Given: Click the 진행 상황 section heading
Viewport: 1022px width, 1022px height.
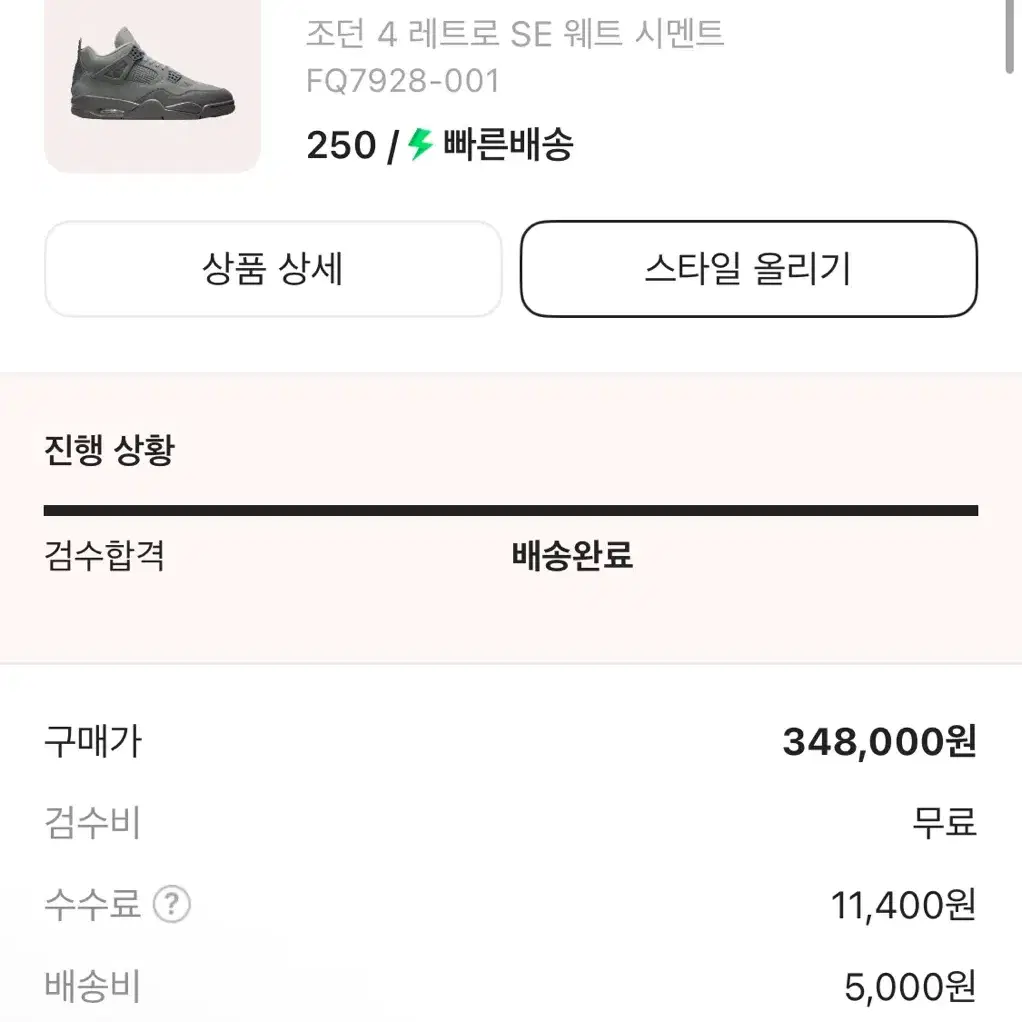Looking at the screenshot, I should tap(110, 450).
